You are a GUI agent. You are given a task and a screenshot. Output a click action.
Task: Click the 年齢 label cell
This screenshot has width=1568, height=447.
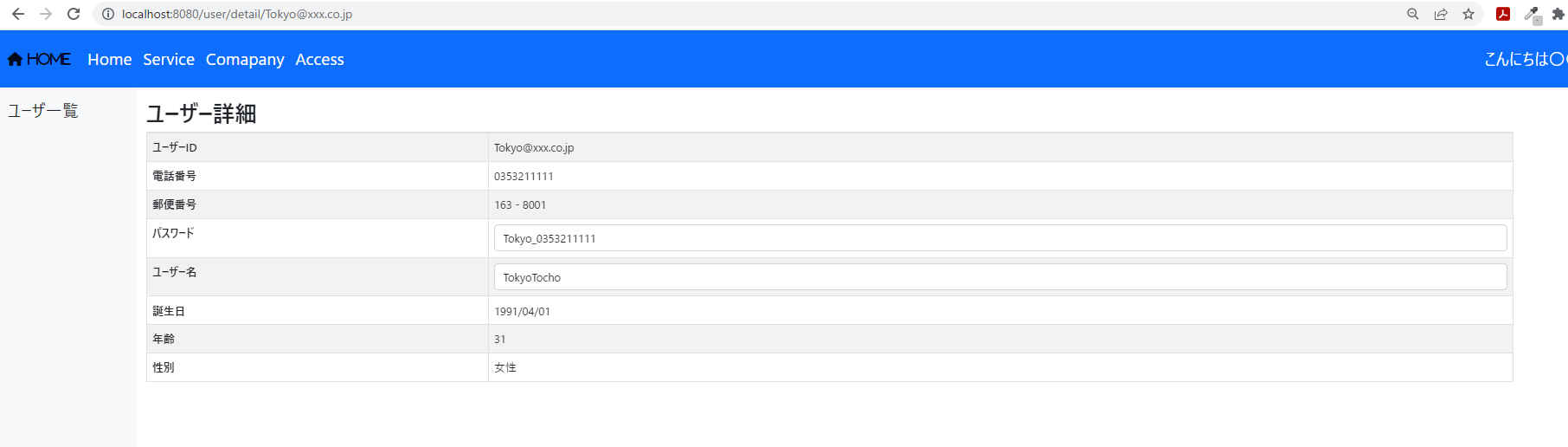318,339
